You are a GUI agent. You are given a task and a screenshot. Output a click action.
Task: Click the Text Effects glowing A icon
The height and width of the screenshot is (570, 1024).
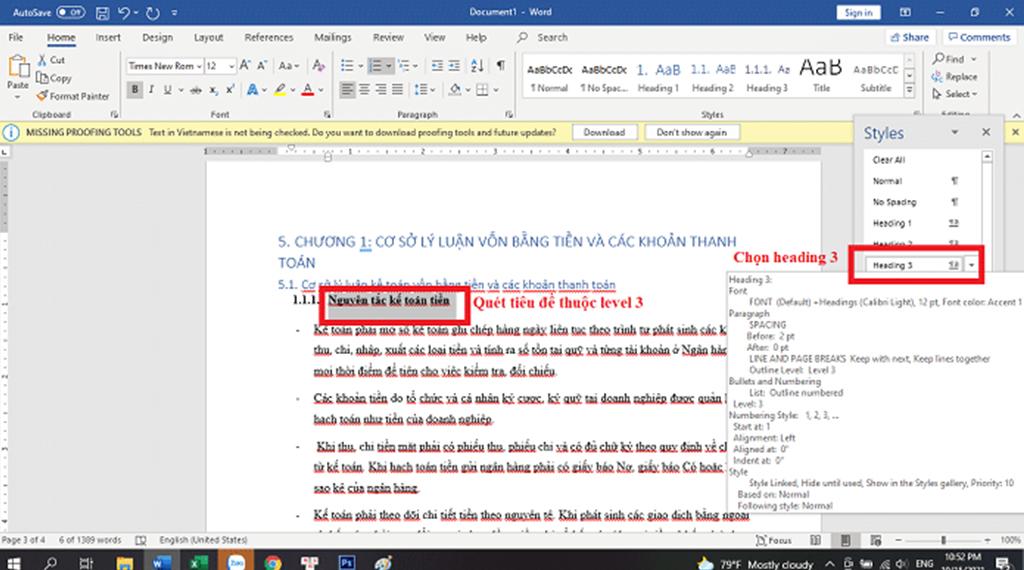click(x=252, y=90)
